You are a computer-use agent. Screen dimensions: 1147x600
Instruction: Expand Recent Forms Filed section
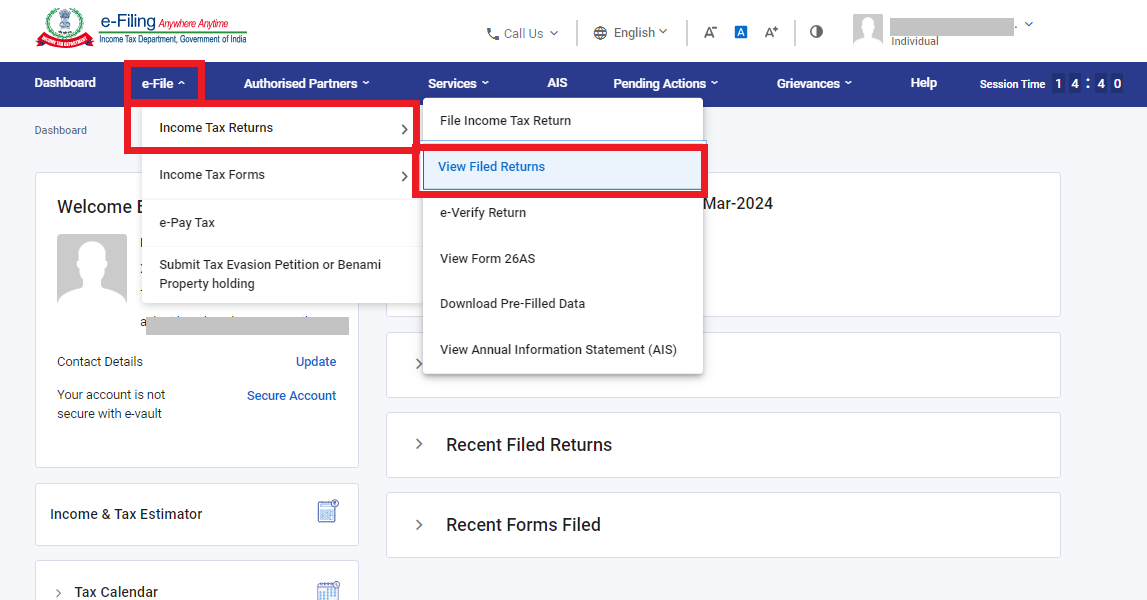click(419, 525)
